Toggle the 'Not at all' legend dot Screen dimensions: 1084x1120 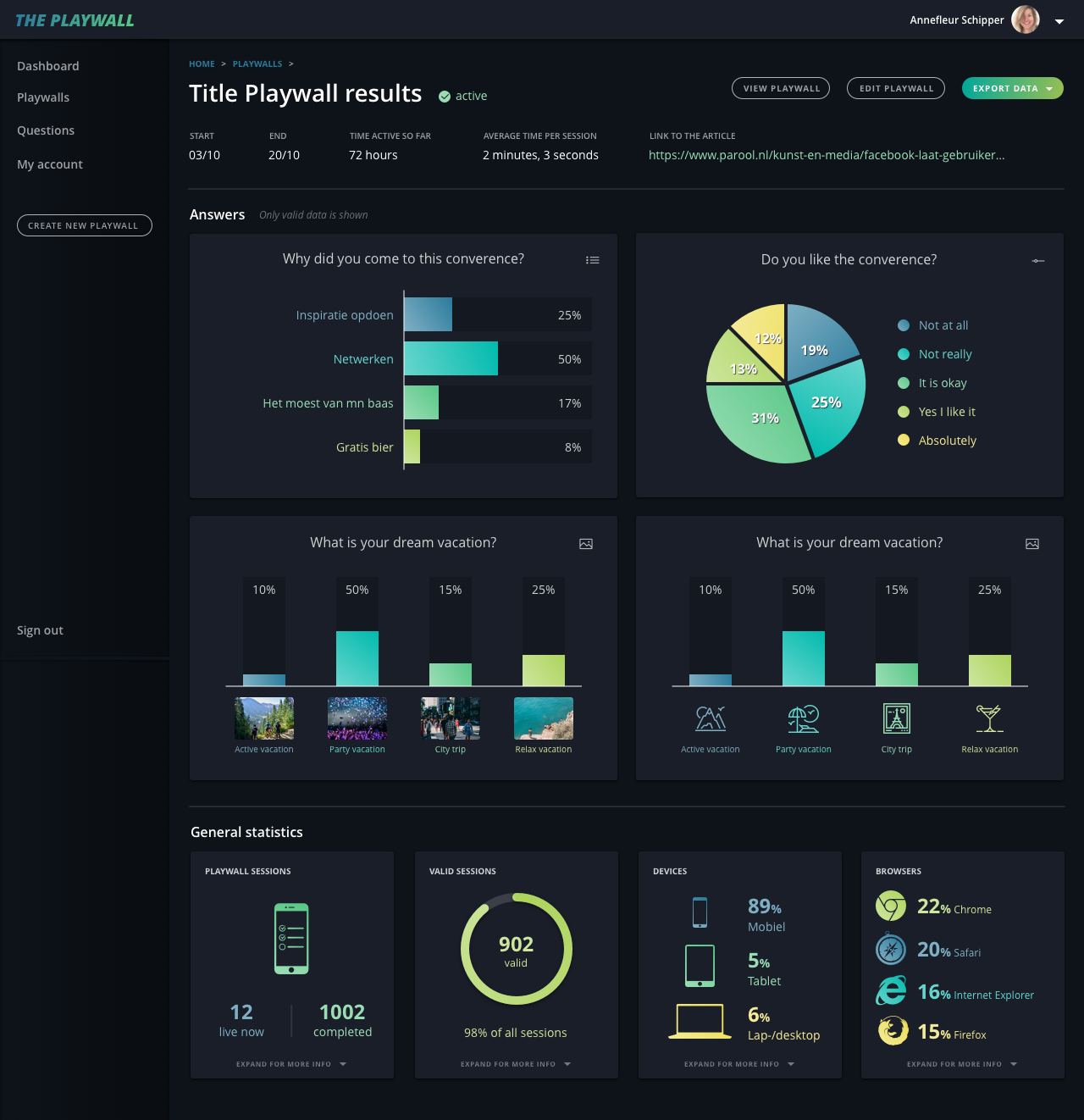tap(904, 325)
